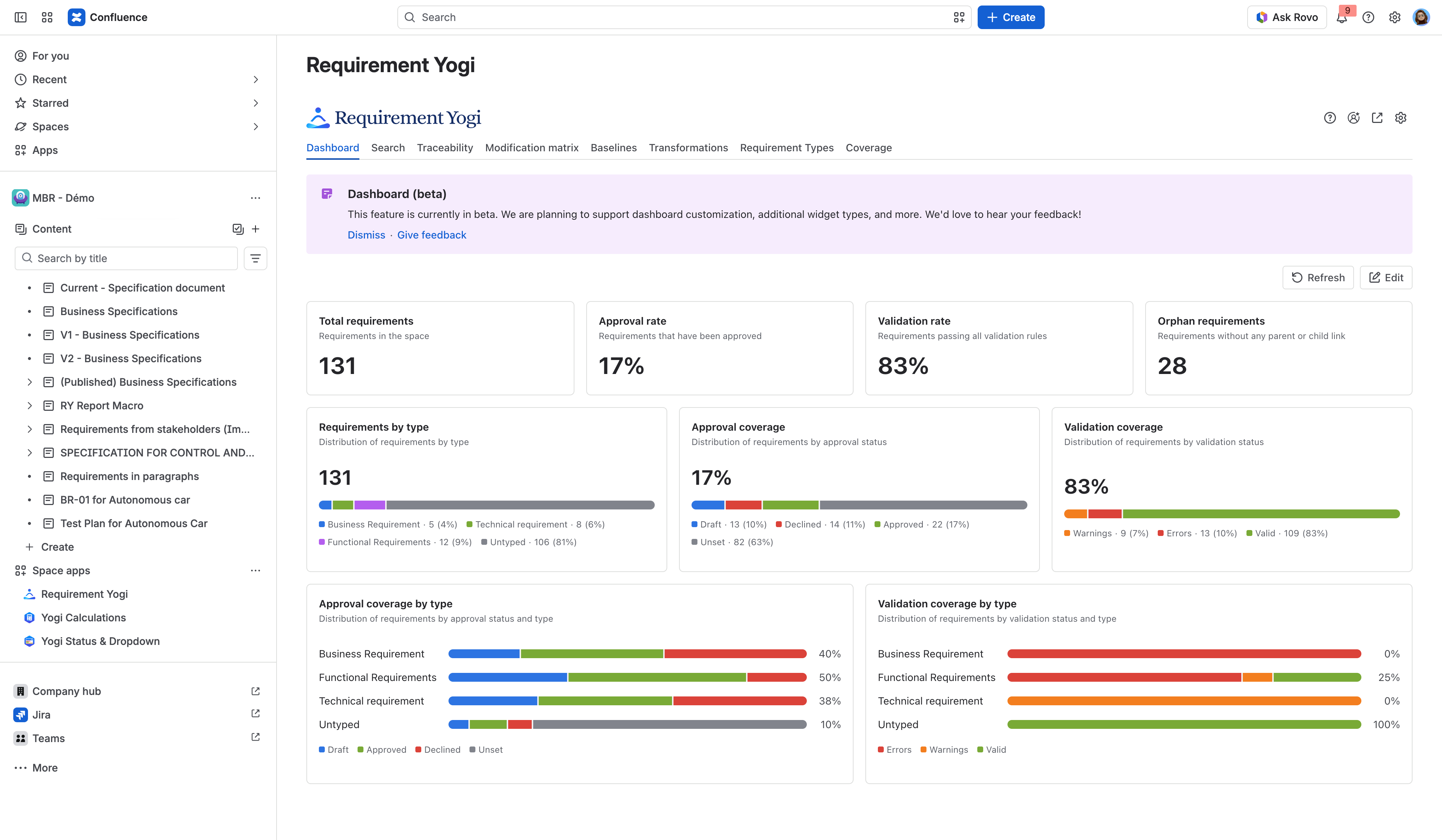Open Test Plan for Autonomous Car page
The width and height of the screenshot is (1442, 840).
[x=134, y=523]
